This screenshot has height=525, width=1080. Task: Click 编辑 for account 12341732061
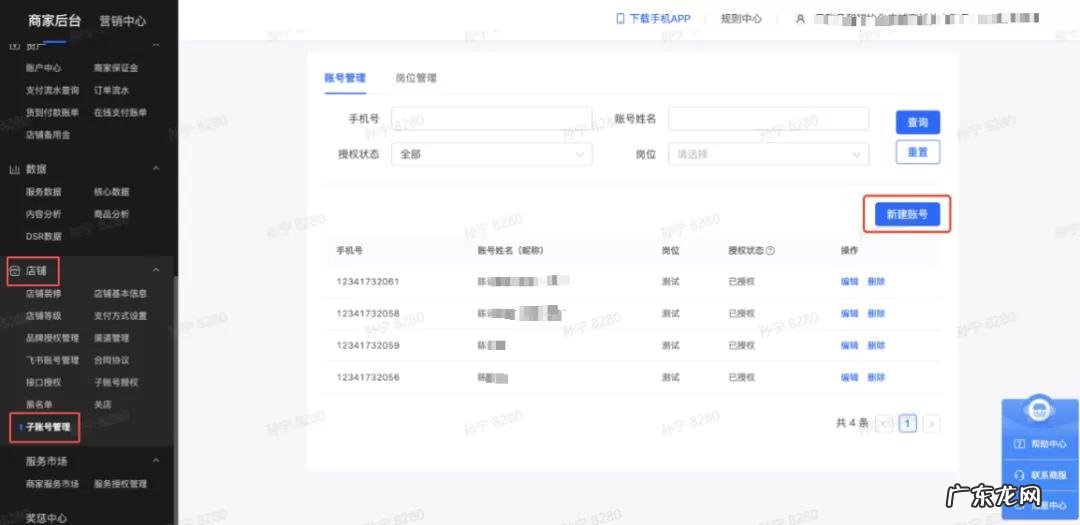[849, 282]
